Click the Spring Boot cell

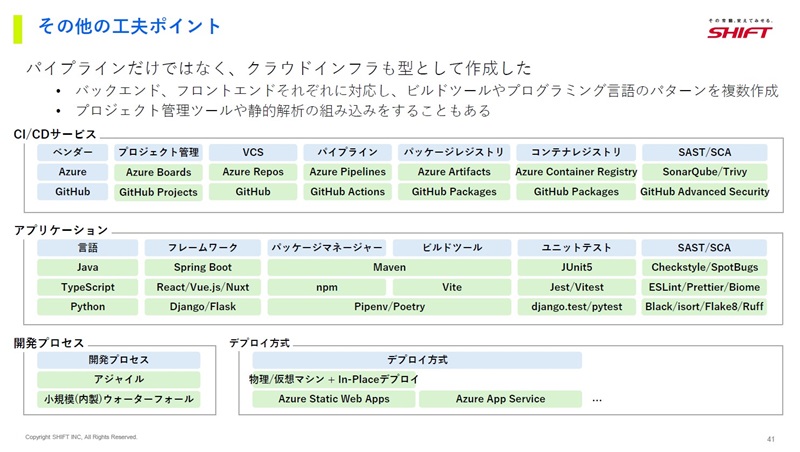click(203, 267)
